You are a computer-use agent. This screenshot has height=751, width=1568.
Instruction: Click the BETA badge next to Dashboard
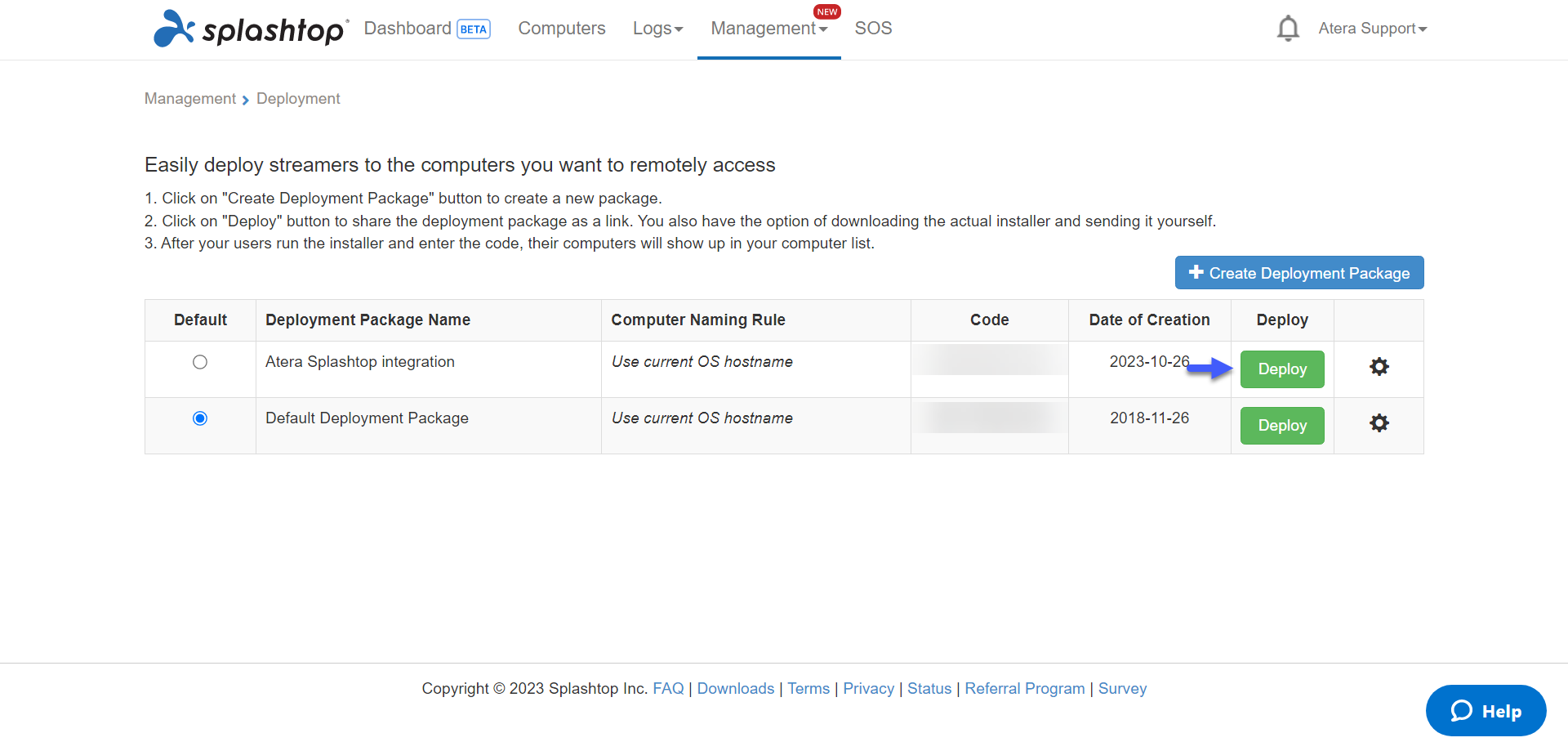tap(474, 29)
